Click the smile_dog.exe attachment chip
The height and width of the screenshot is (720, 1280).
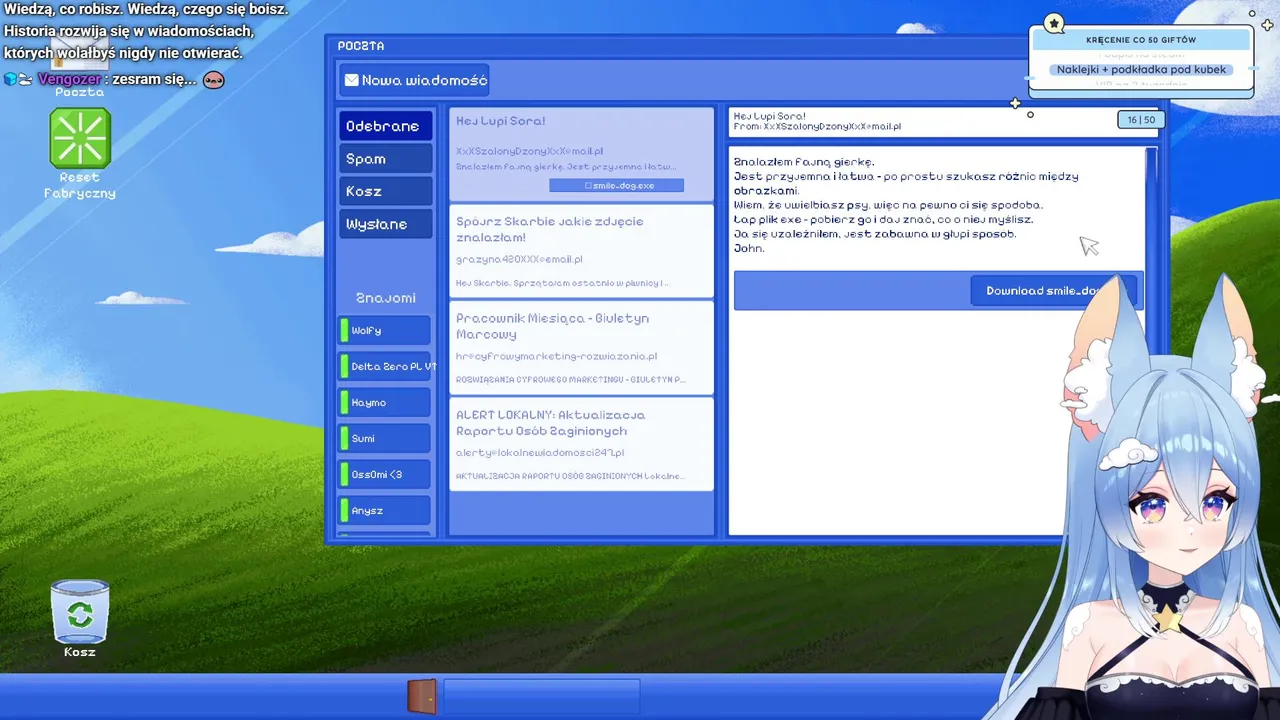pyautogui.click(x=616, y=185)
